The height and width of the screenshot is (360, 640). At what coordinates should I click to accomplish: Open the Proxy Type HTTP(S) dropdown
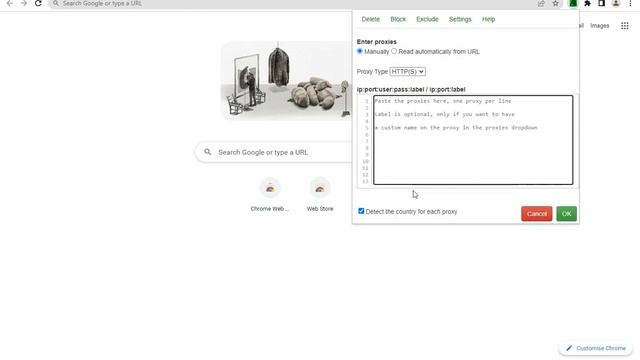click(x=407, y=71)
